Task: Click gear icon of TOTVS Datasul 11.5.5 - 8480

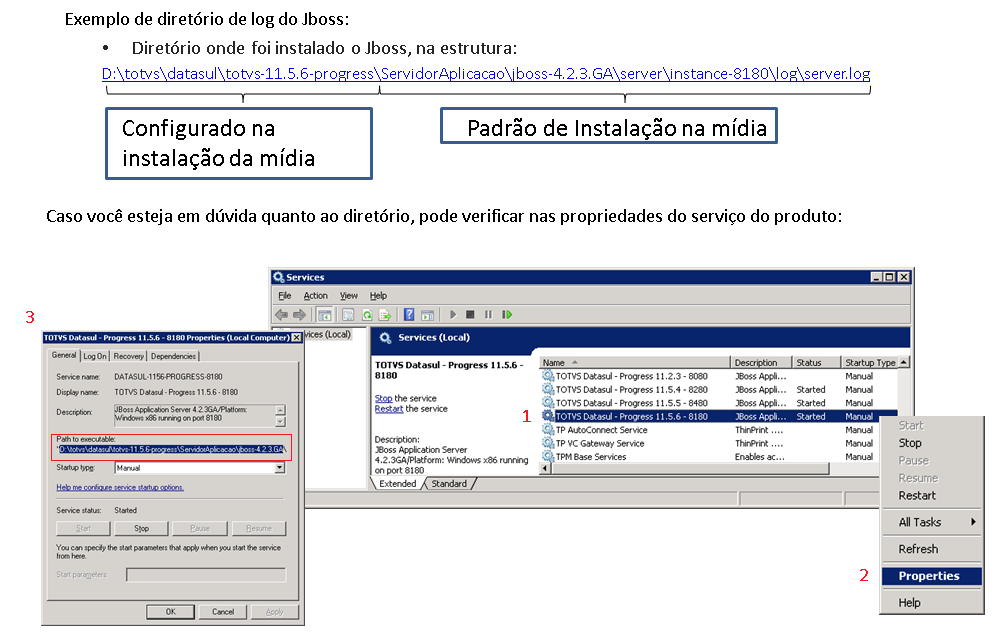Action: point(548,403)
